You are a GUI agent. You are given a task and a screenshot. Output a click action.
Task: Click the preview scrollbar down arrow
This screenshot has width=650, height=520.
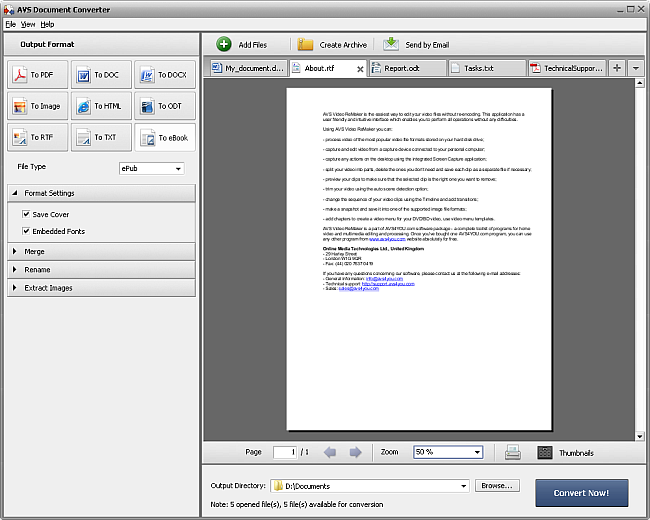(x=640, y=436)
